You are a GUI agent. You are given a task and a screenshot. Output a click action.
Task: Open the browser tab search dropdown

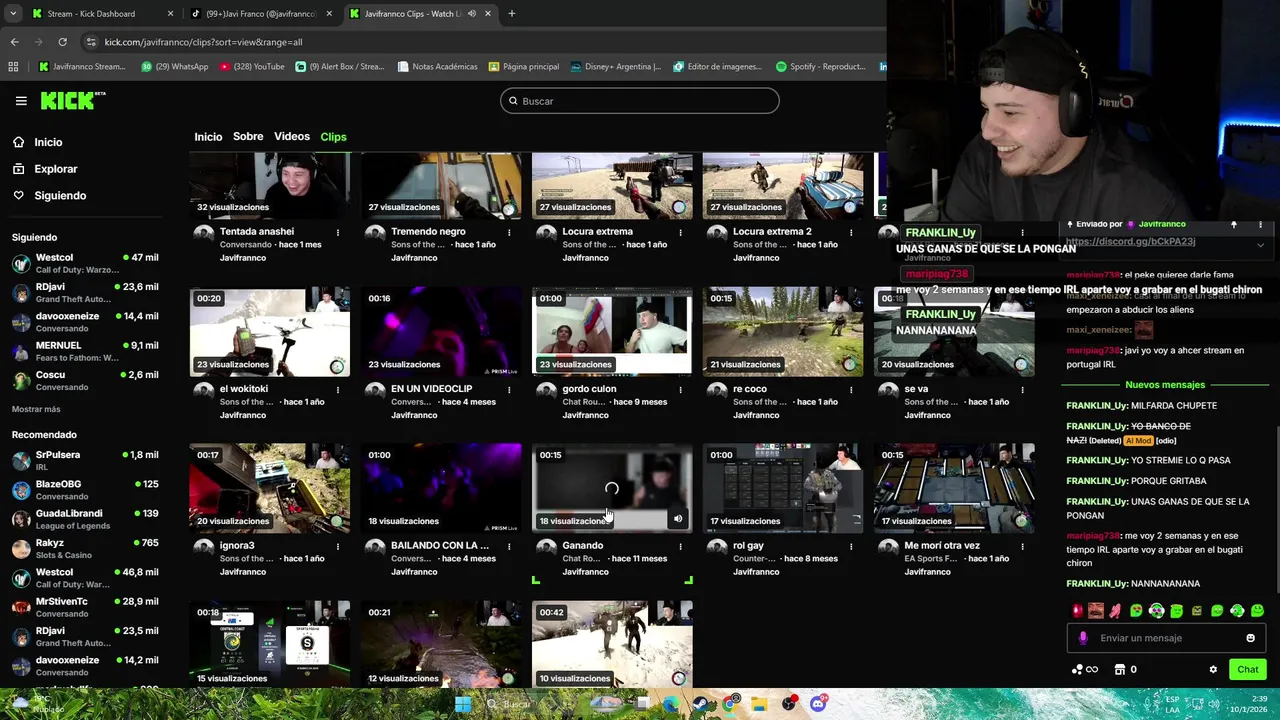tap(13, 14)
